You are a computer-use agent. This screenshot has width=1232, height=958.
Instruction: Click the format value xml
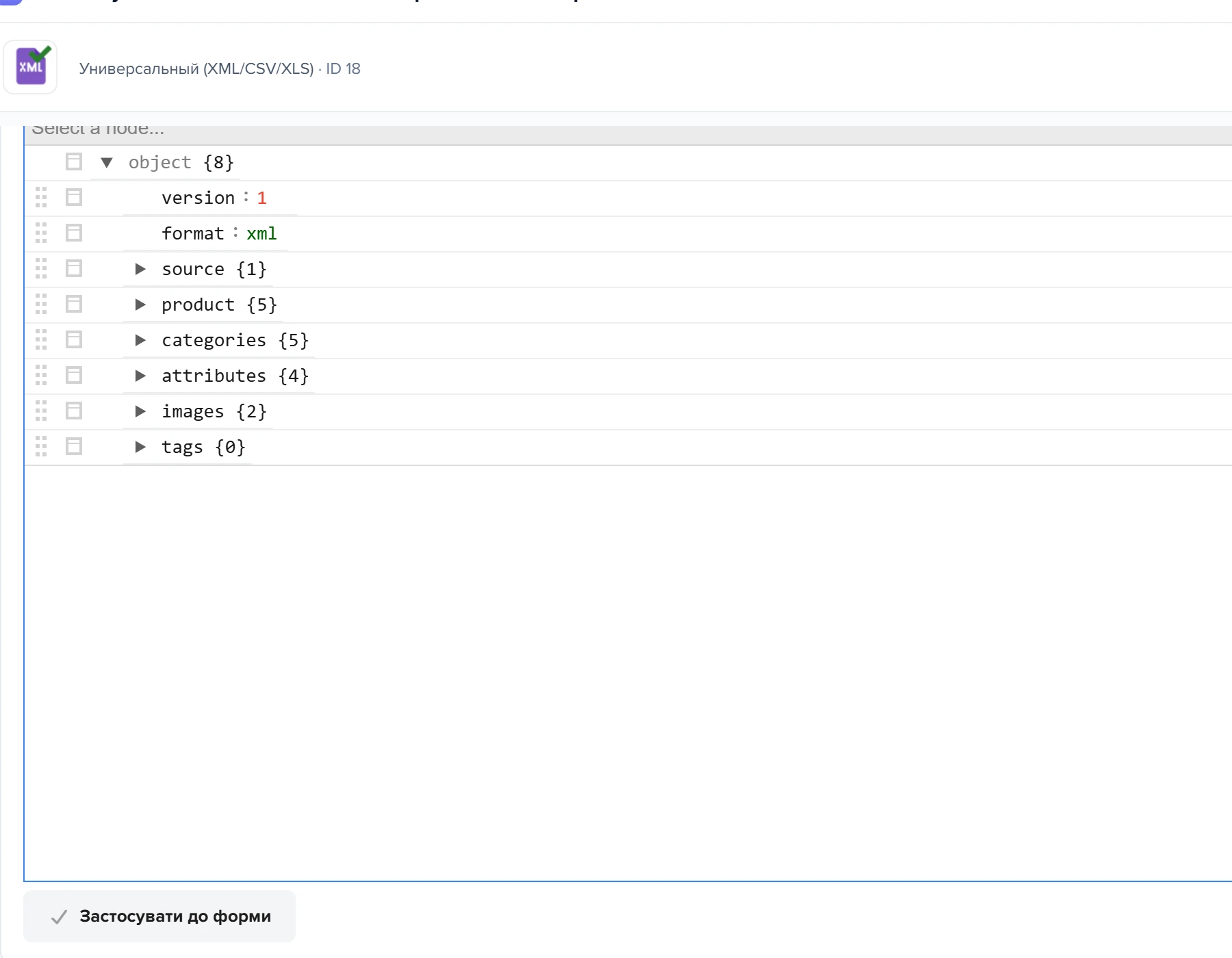(261, 234)
